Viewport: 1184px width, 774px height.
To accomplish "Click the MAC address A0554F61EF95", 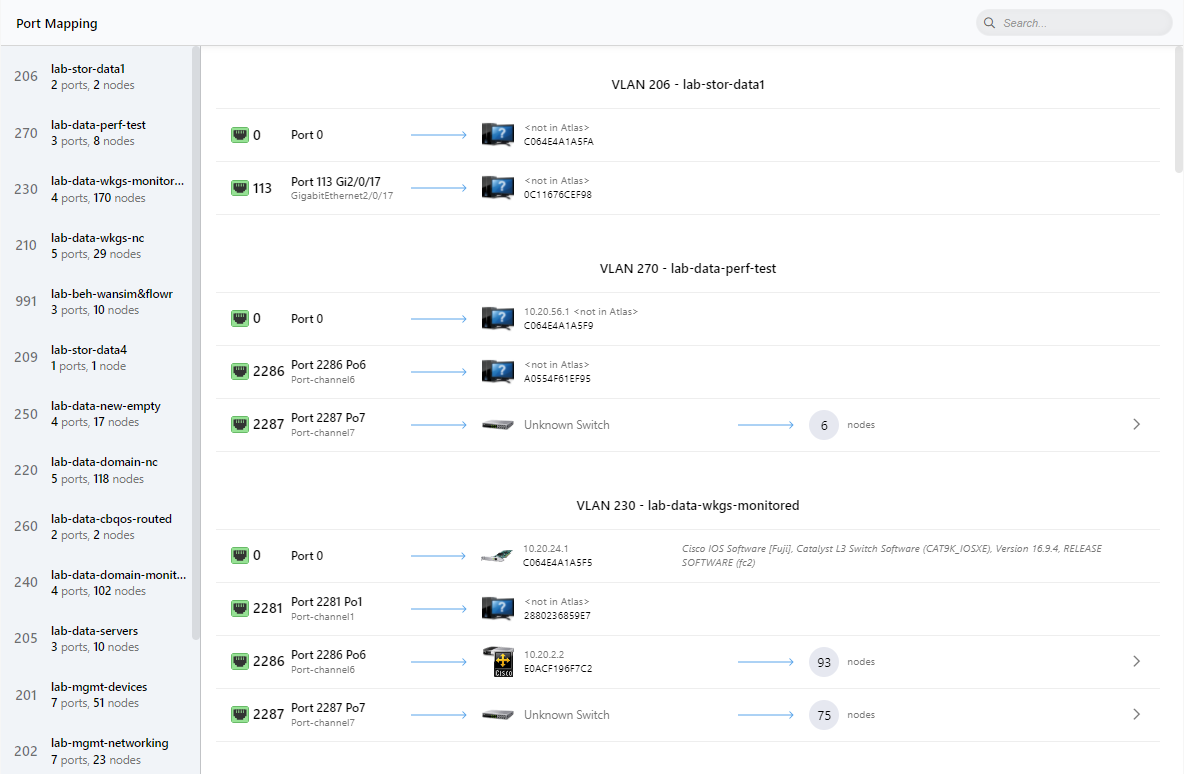I will pos(557,379).
